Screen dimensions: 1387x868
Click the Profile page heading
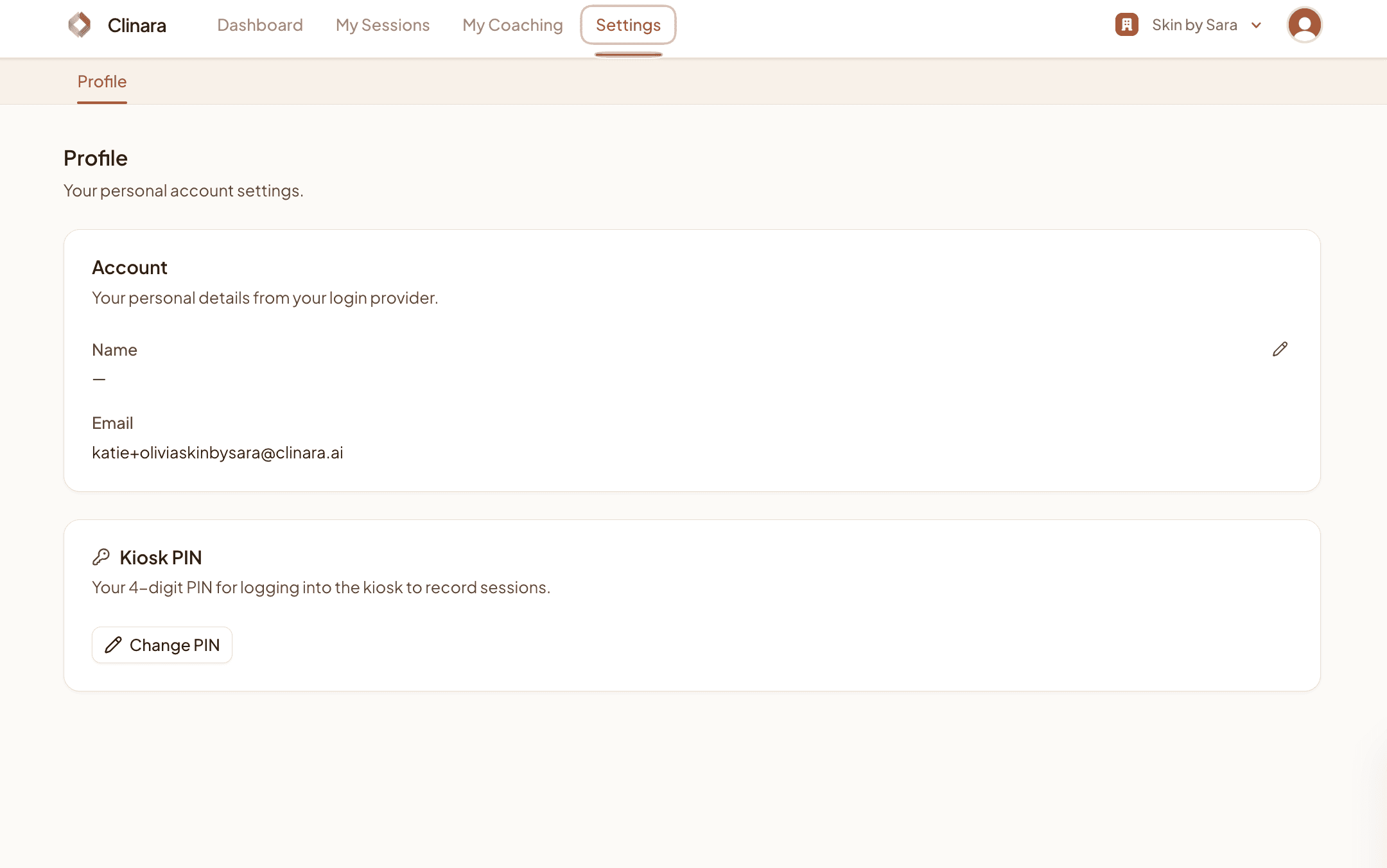click(96, 158)
